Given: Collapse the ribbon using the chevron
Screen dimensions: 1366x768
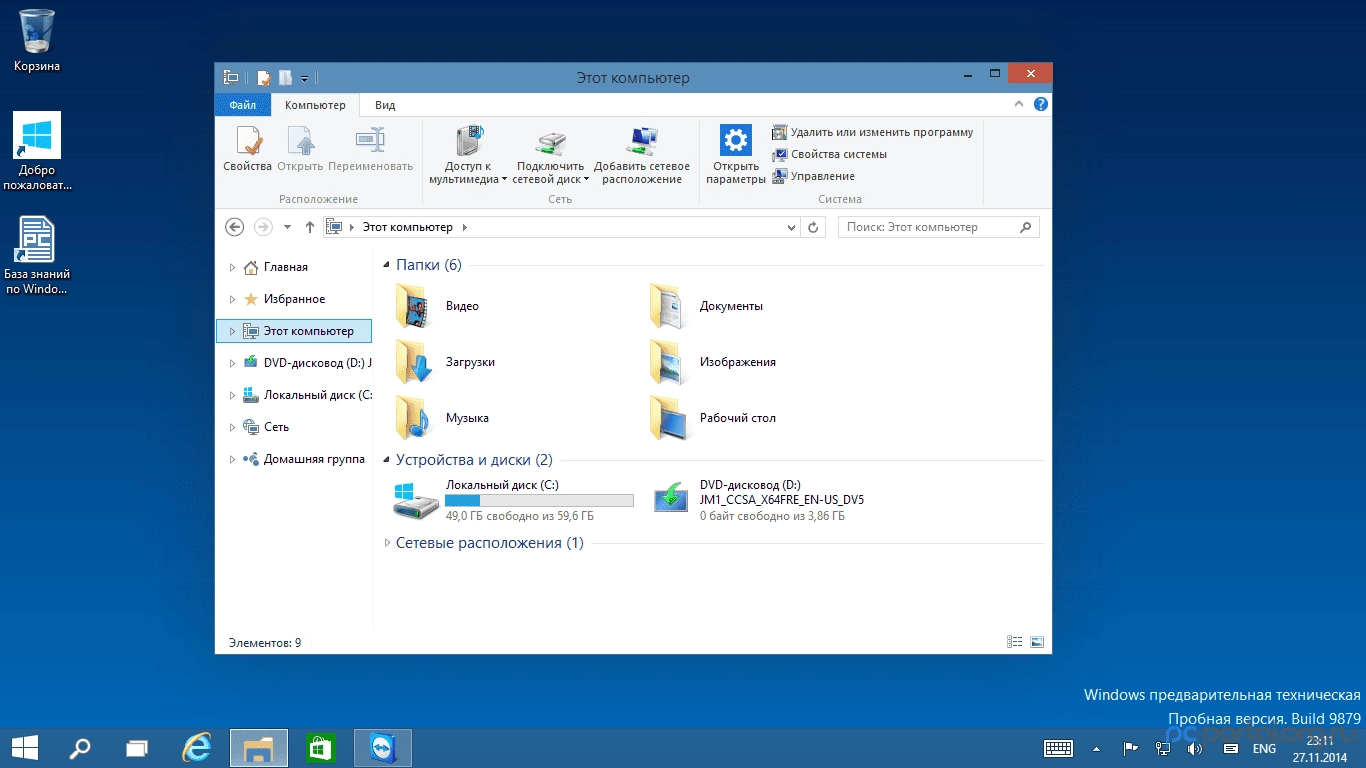Looking at the screenshot, I should (1019, 104).
